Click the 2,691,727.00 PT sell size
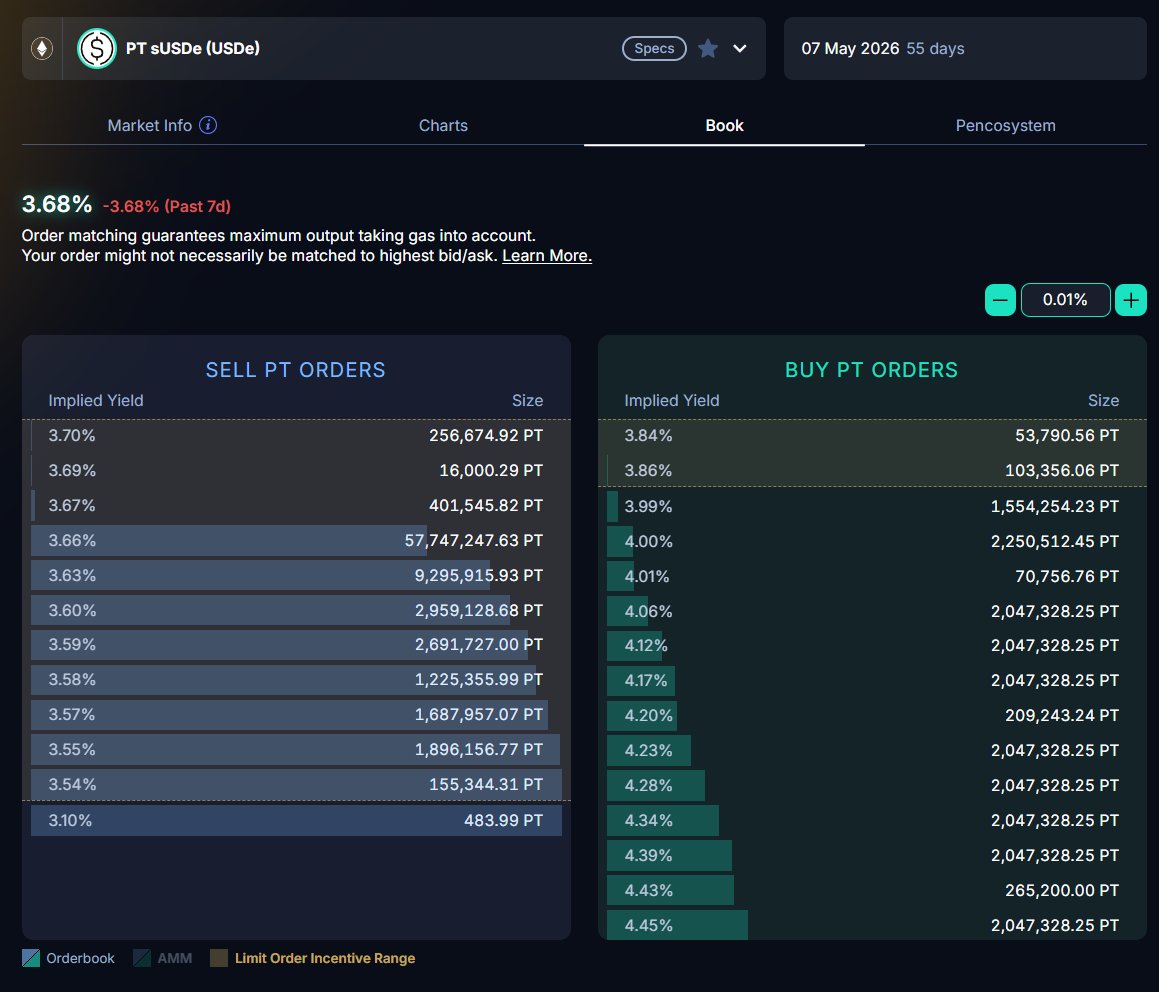The height and width of the screenshot is (992, 1159). click(x=478, y=645)
